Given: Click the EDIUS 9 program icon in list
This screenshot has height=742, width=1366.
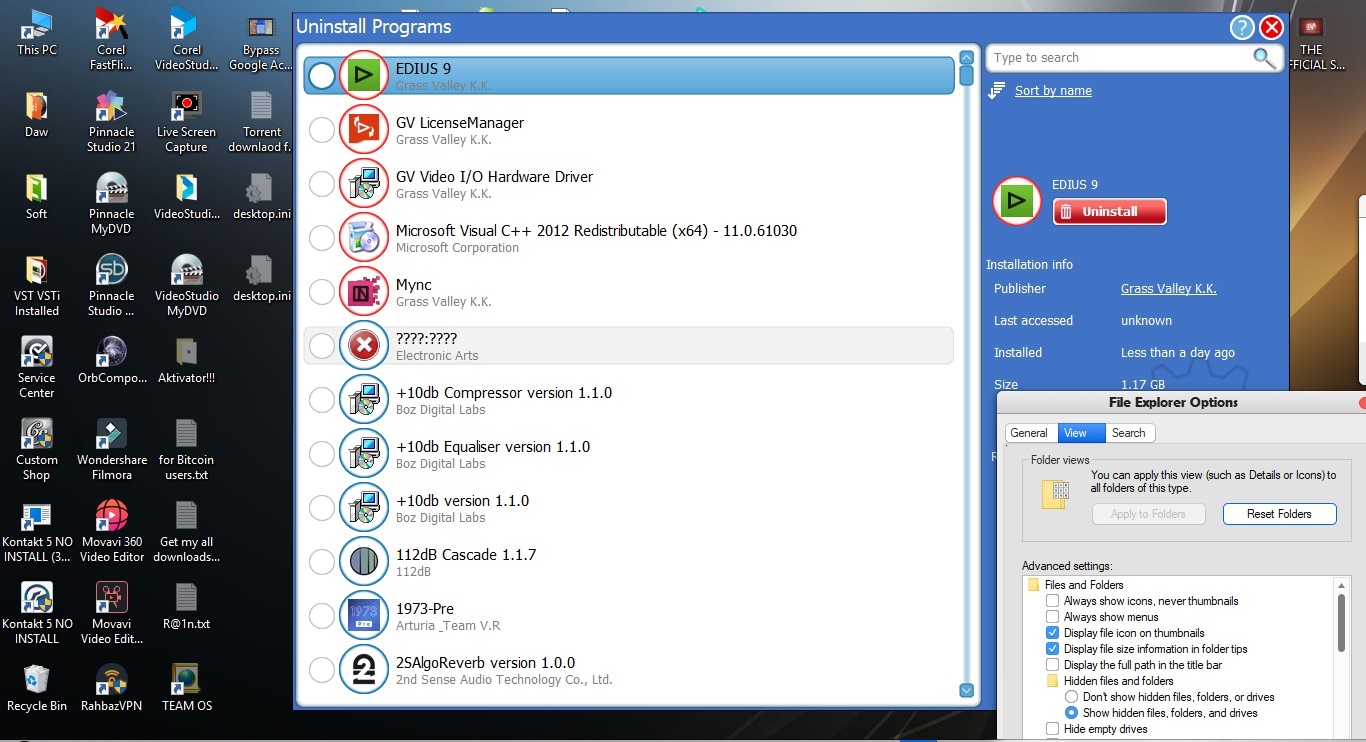Looking at the screenshot, I should click(364, 75).
